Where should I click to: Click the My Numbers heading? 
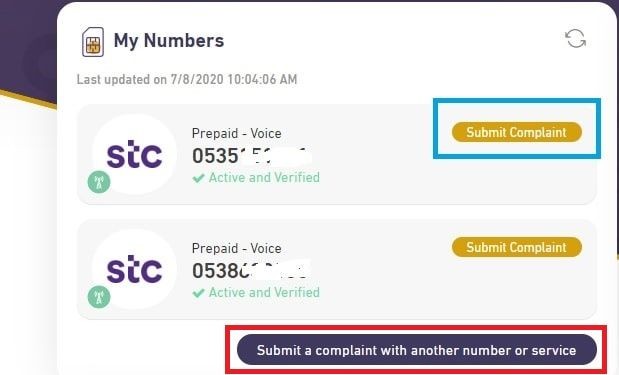pyautogui.click(x=169, y=41)
